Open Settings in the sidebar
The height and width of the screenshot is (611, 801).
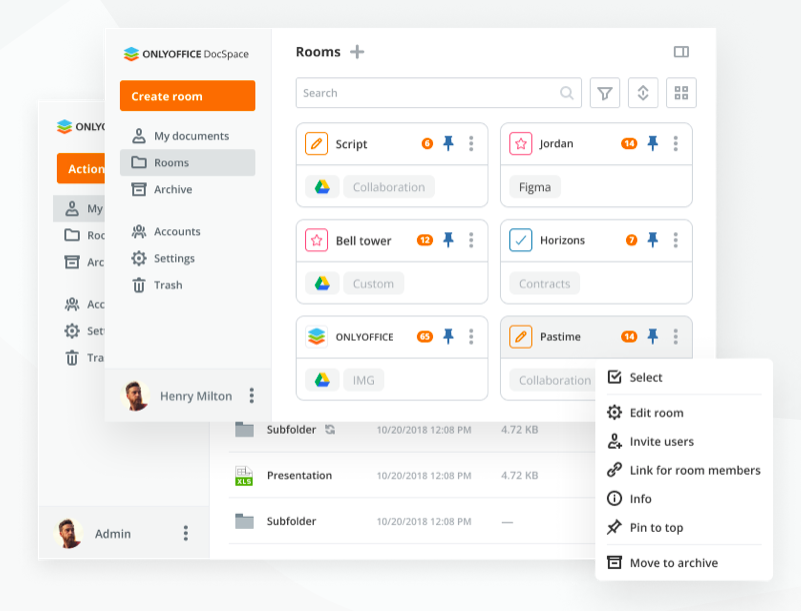click(187, 258)
